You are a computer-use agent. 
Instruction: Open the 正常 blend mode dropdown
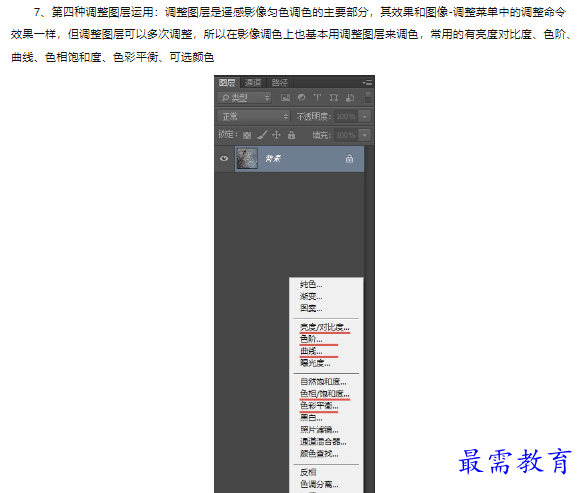(x=254, y=117)
